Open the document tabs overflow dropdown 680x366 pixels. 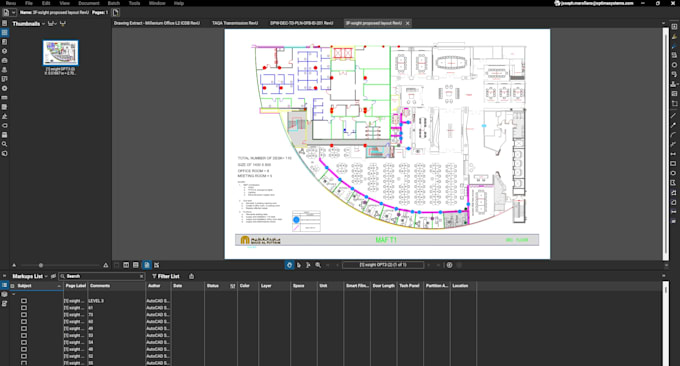pyautogui.click(x=663, y=23)
